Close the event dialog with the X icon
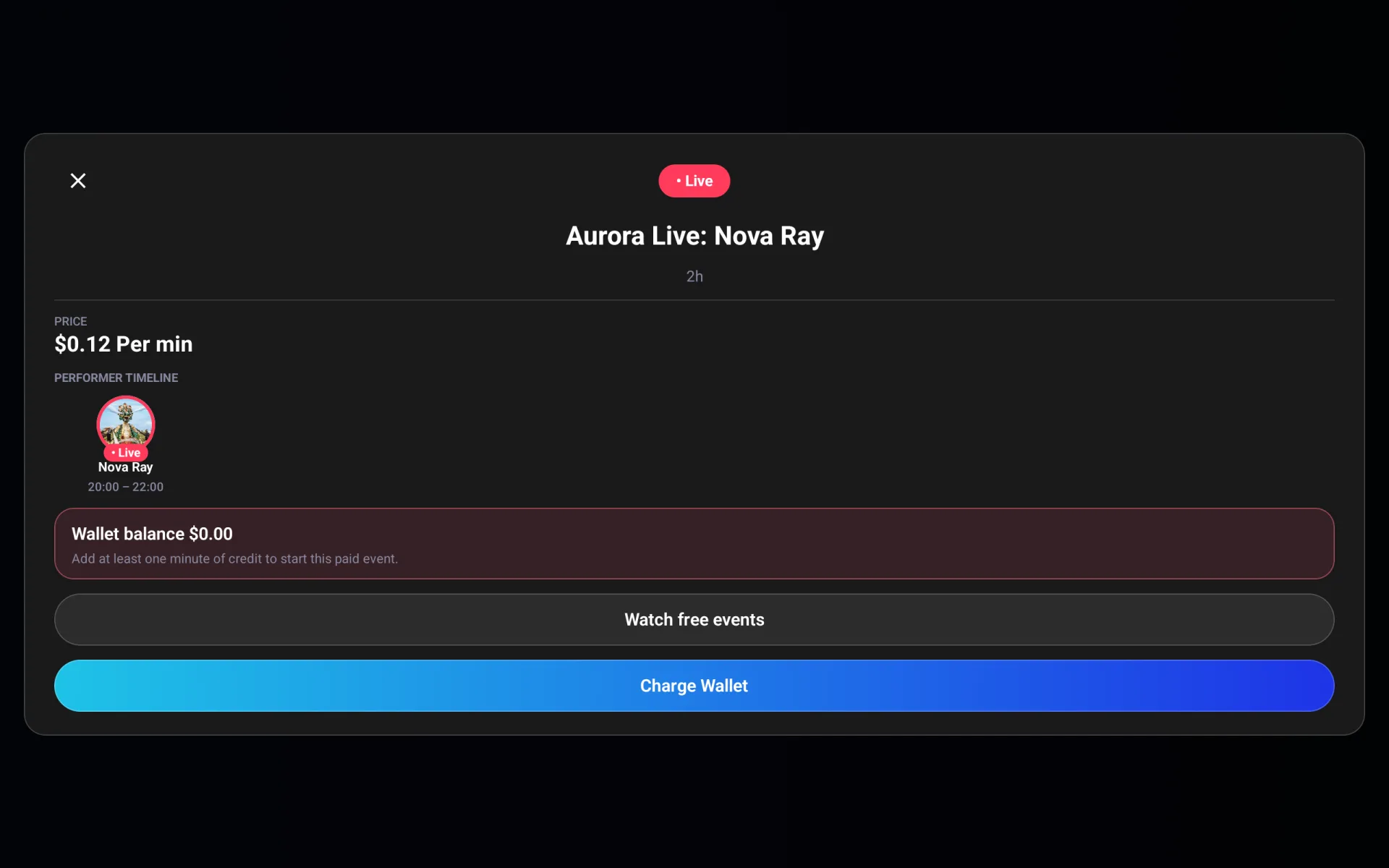Image resolution: width=1389 pixels, height=868 pixels. click(78, 181)
